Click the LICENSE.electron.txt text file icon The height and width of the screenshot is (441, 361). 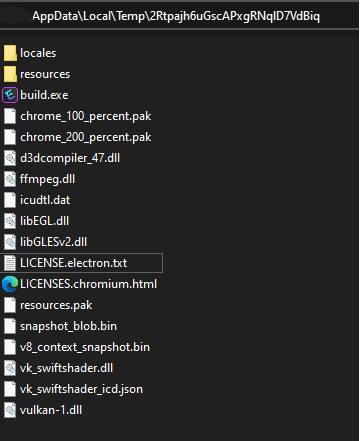(x=10, y=263)
